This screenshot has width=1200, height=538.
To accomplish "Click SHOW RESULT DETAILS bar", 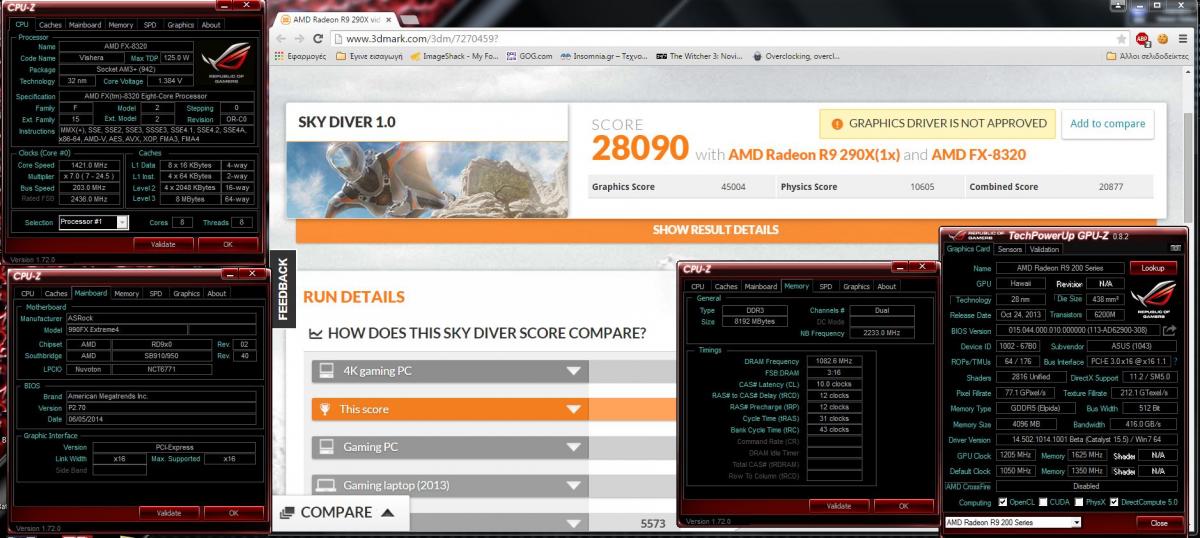I will (x=715, y=229).
